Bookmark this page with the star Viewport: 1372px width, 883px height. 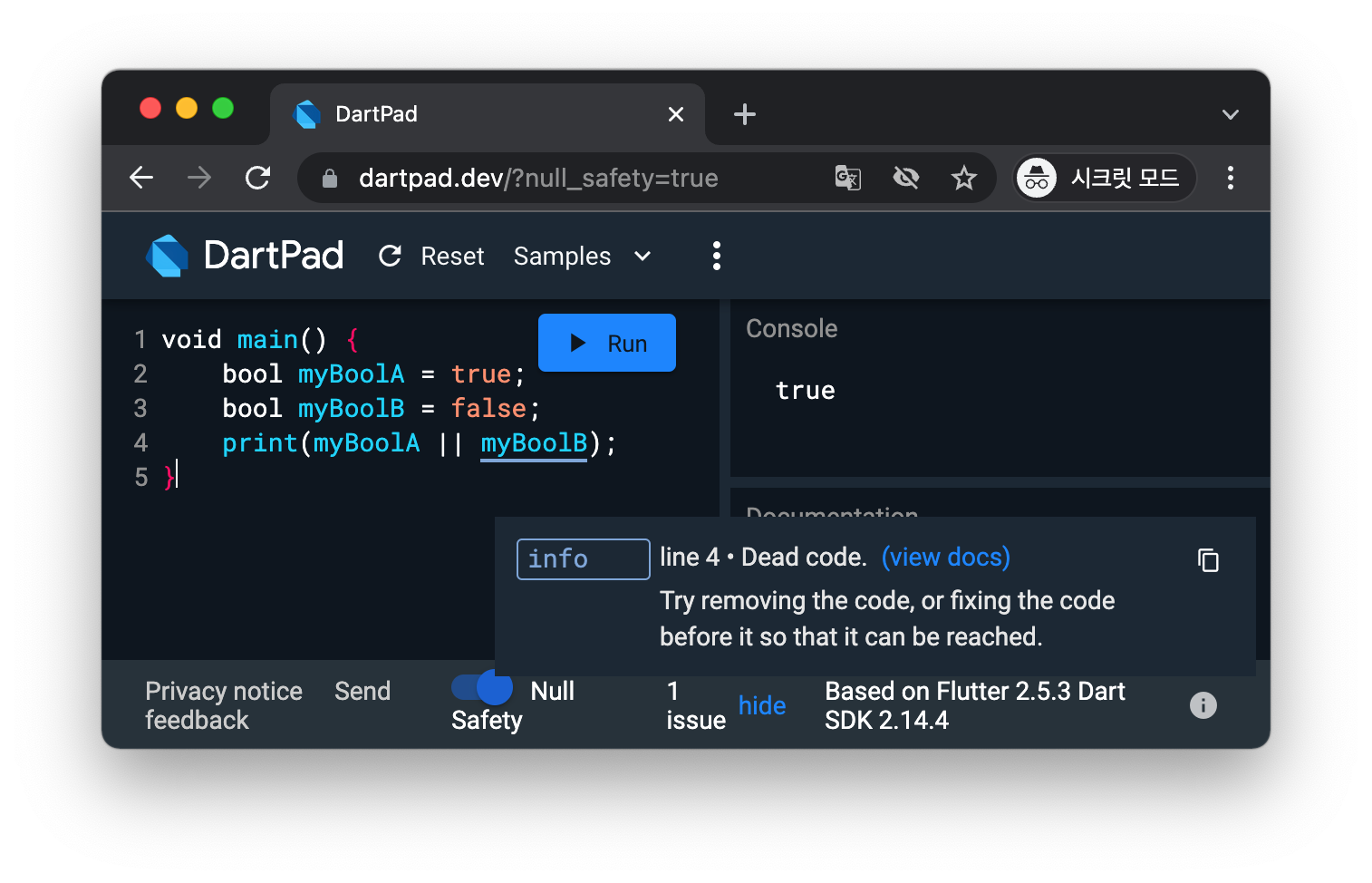[x=964, y=178]
